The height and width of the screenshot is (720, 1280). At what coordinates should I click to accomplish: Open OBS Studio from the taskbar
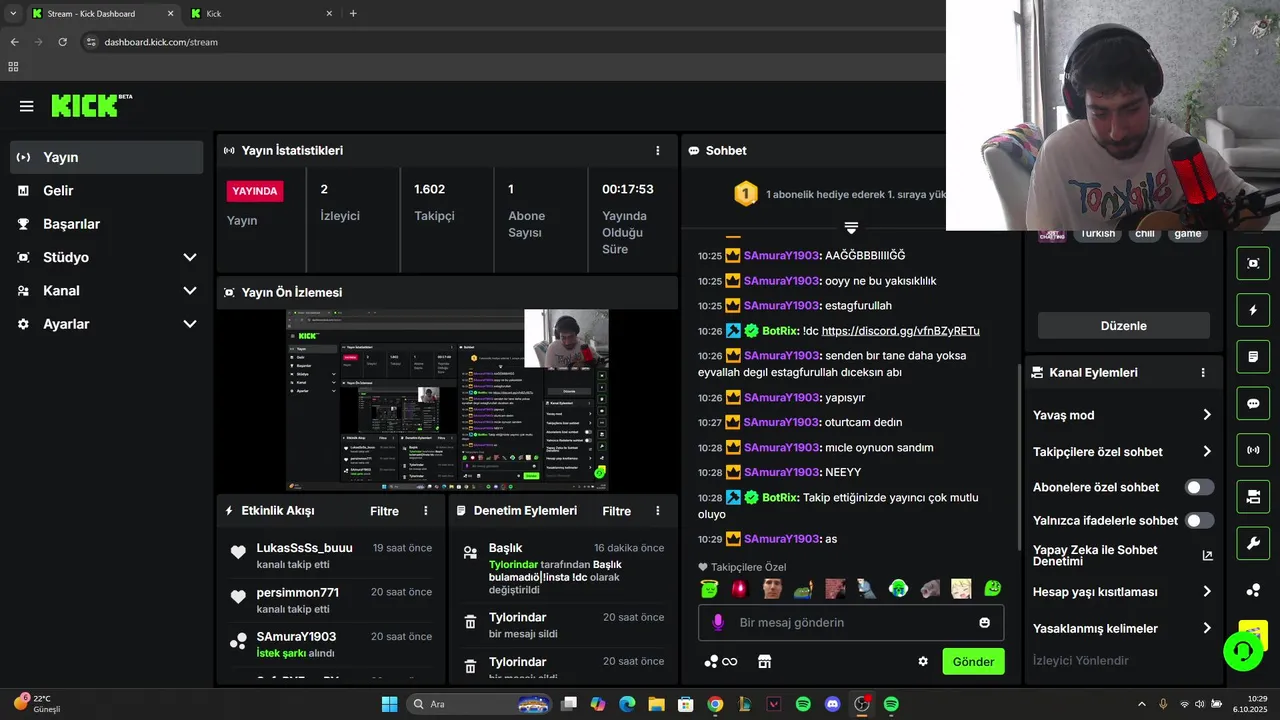[x=862, y=704]
